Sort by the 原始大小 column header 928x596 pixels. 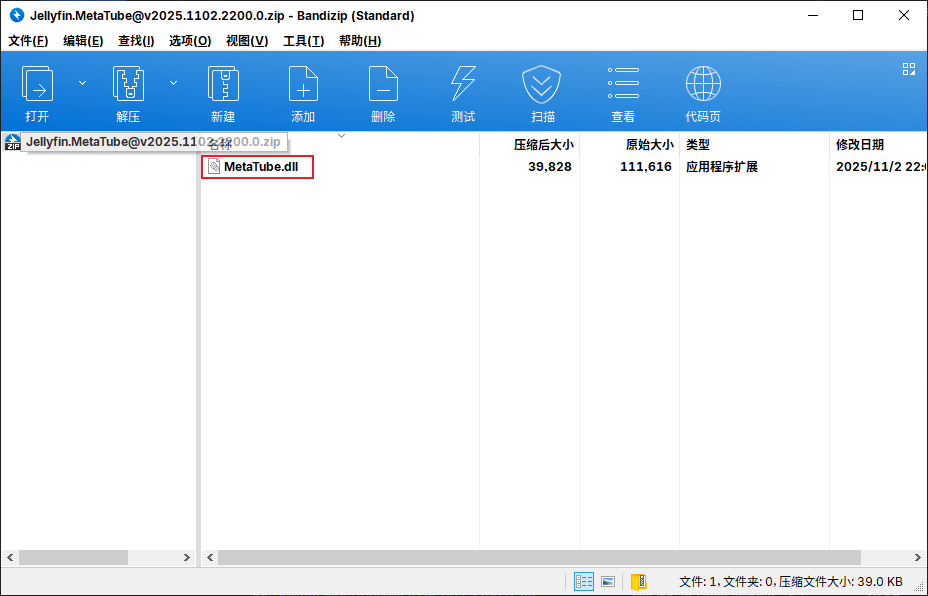[649, 144]
